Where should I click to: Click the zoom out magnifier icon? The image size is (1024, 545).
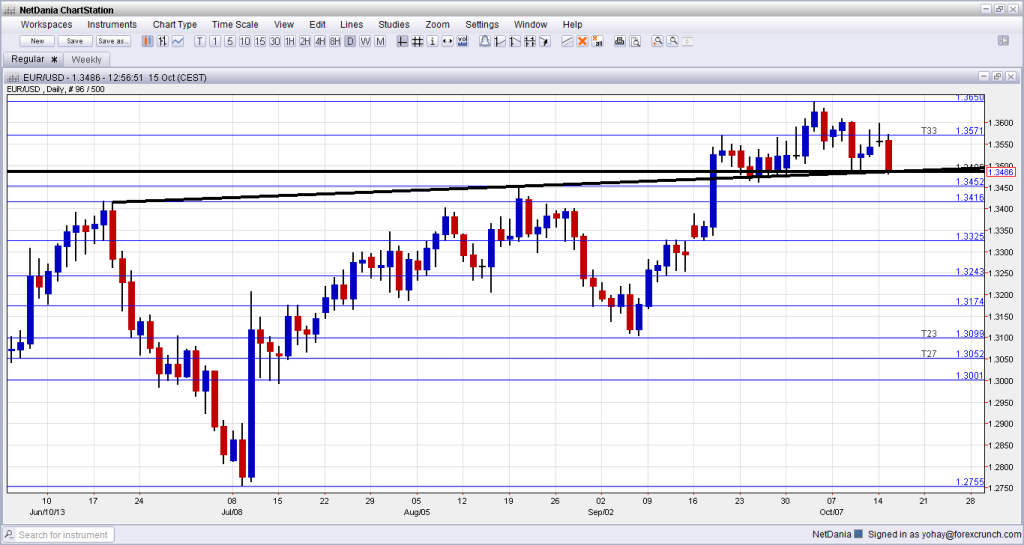point(672,41)
